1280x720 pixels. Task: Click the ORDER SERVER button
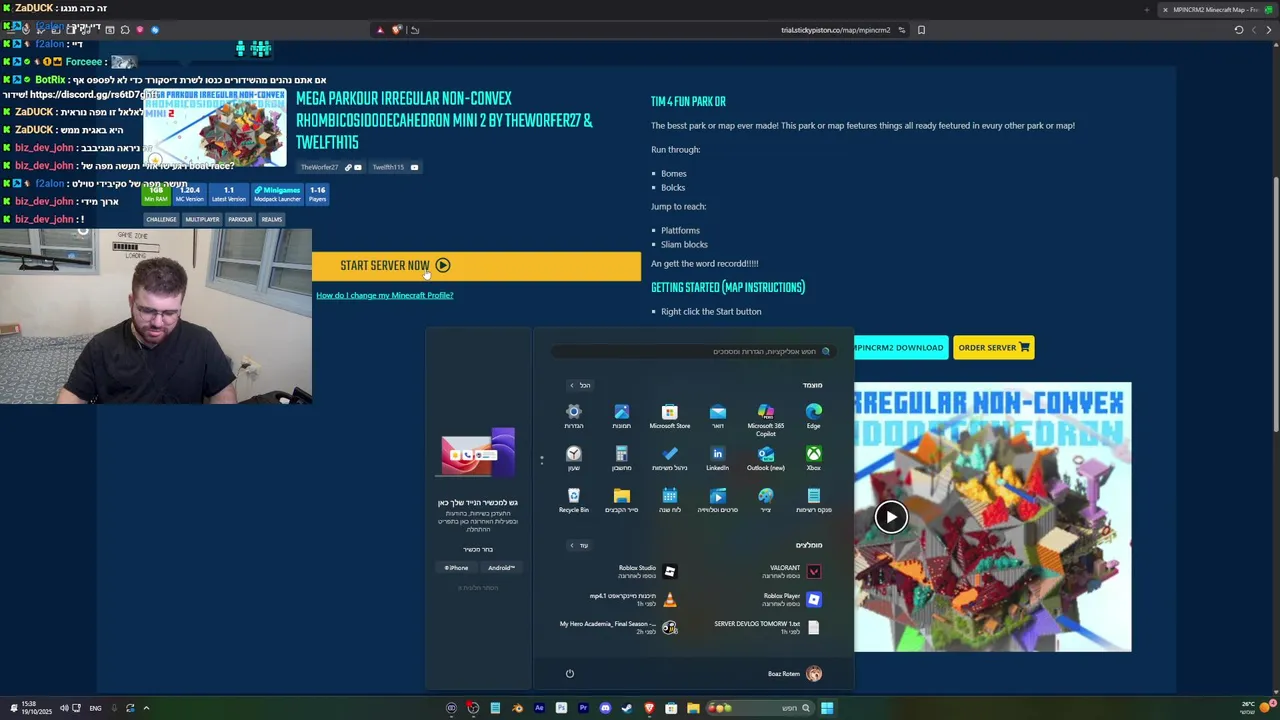(993, 348)
